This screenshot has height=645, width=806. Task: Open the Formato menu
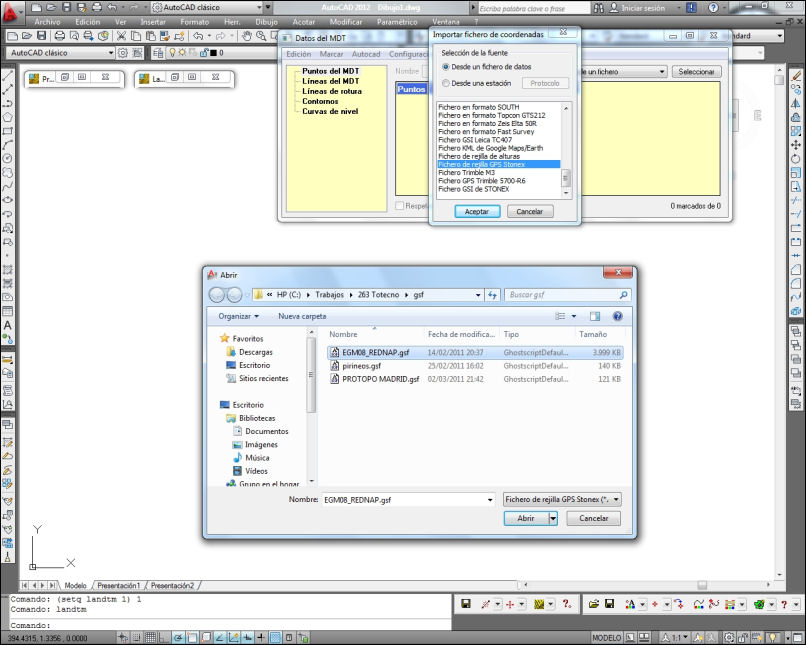coord(195,22)
